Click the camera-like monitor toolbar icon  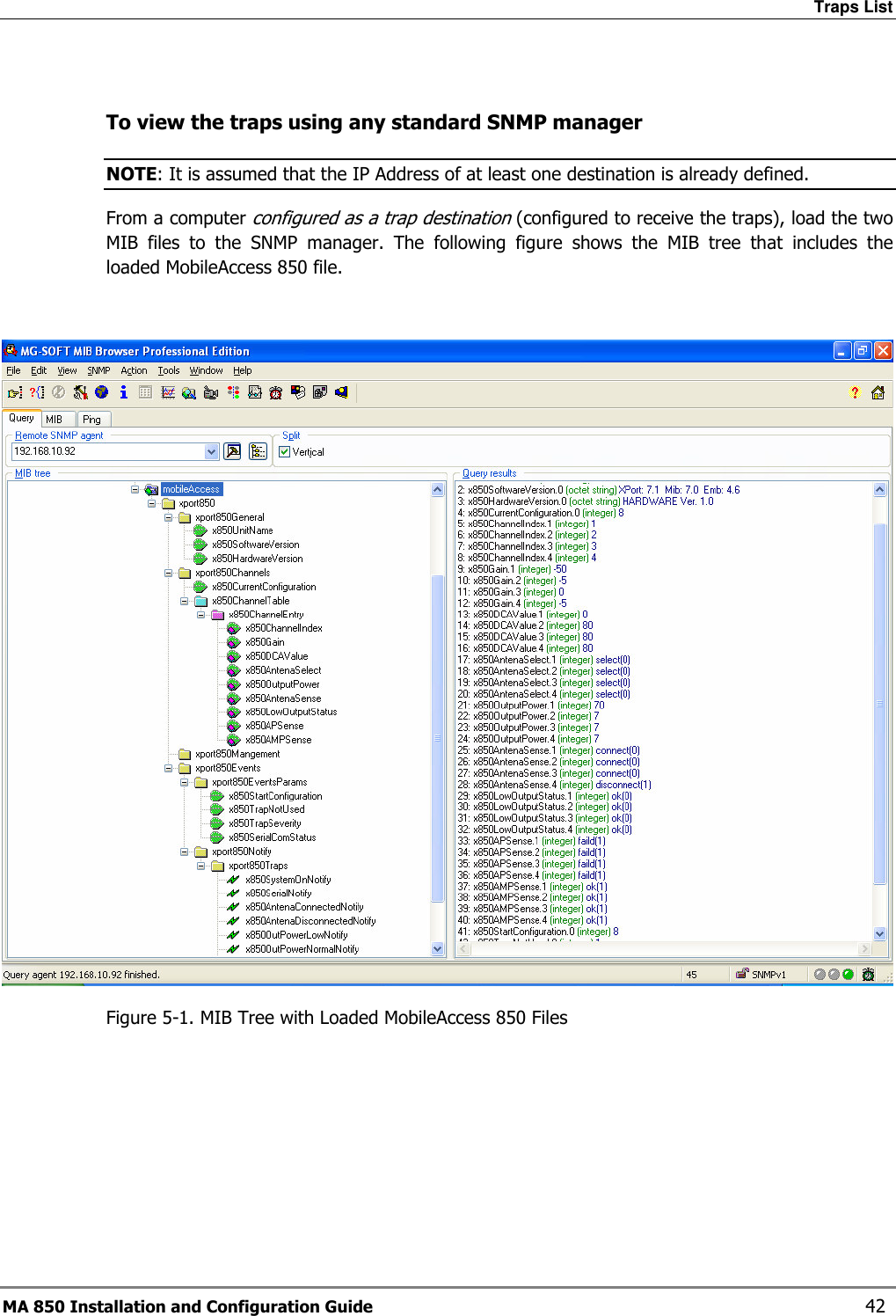click(211, 392)
